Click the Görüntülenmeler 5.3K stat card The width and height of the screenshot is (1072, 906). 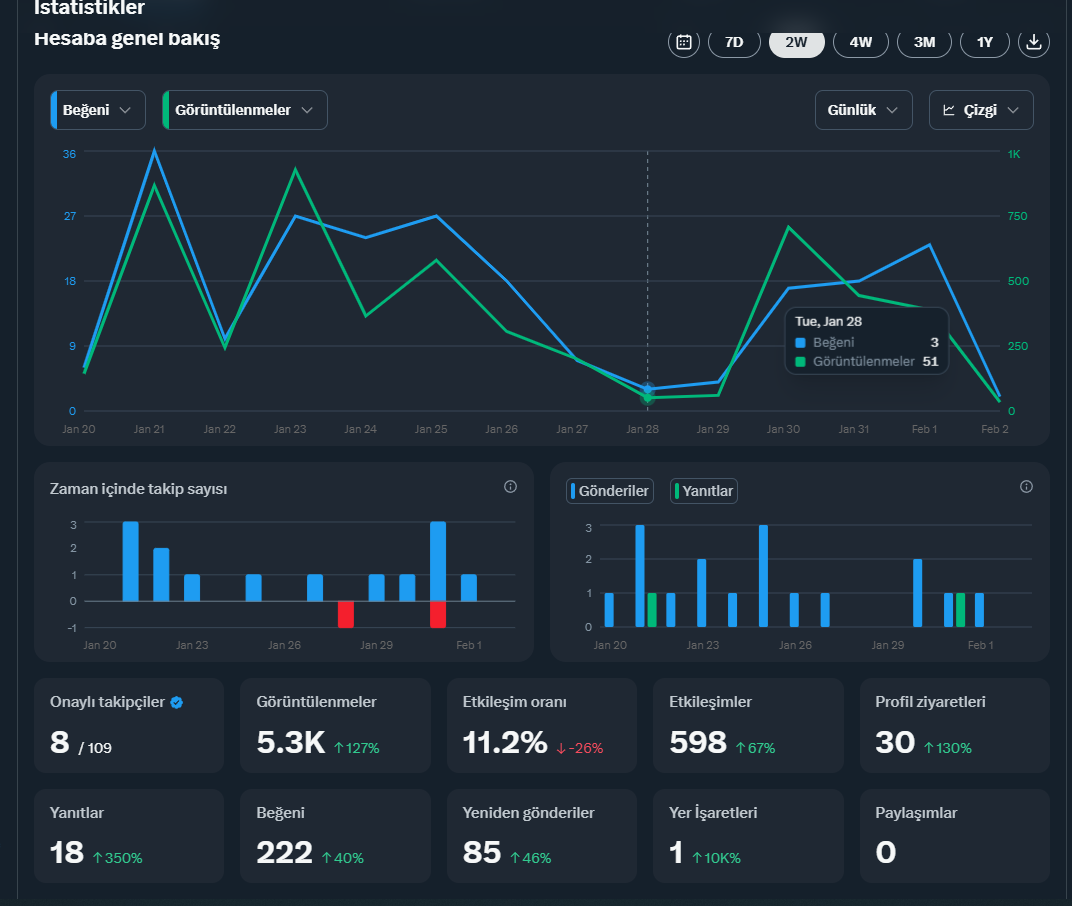pyautogui.click(x=335, y=725)
